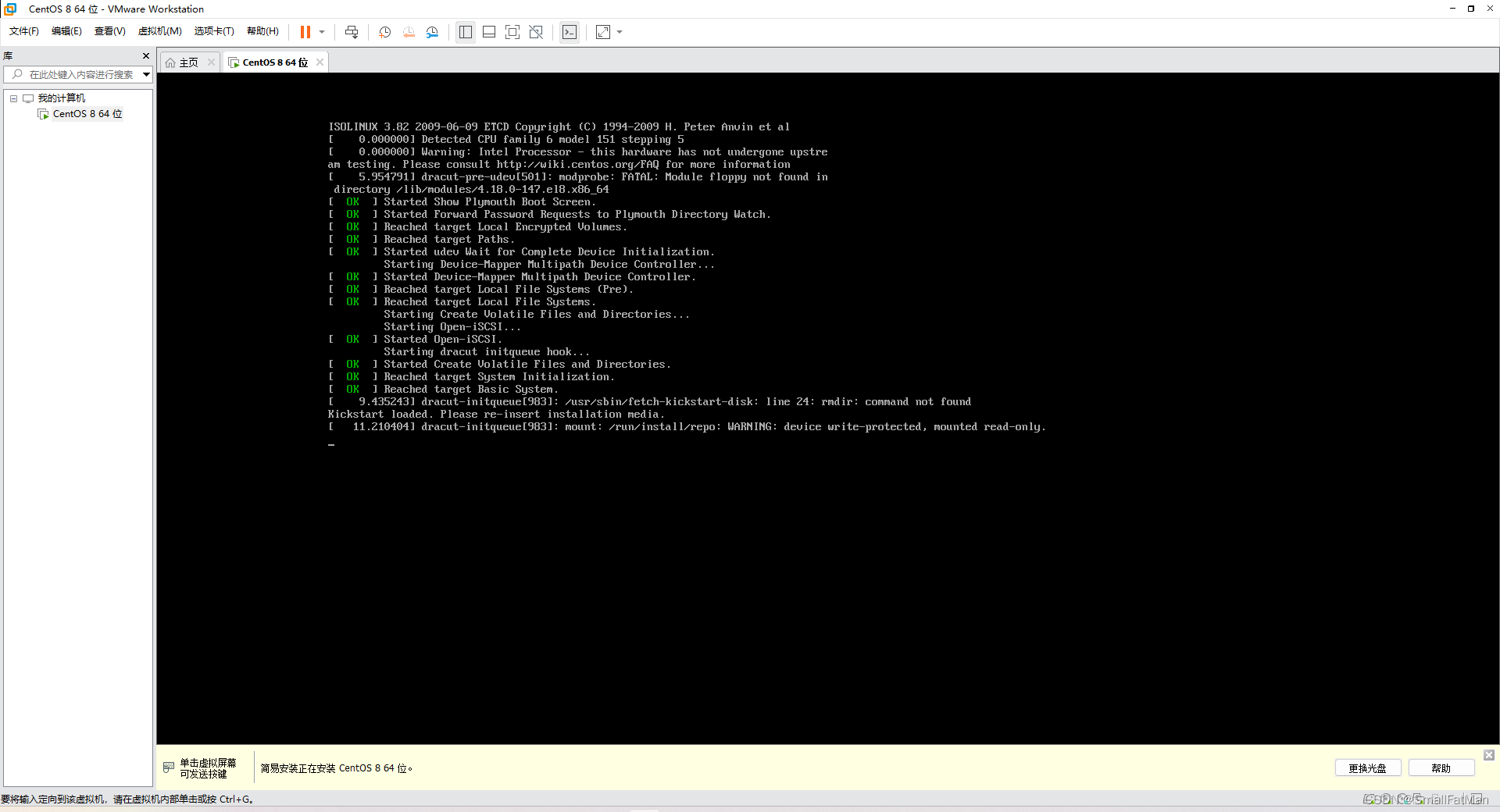Screen dimensions: 1500x812
Task: Close the 库 library panel
Action: point(145,56)
